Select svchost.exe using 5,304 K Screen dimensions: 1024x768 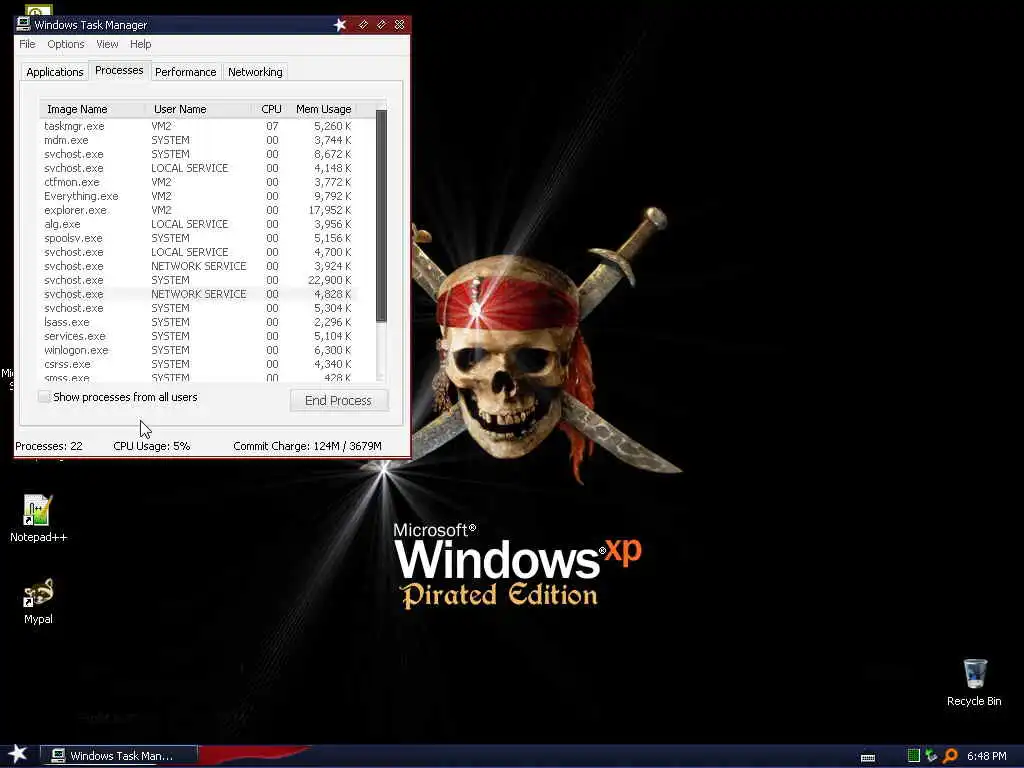pos(199,308)
